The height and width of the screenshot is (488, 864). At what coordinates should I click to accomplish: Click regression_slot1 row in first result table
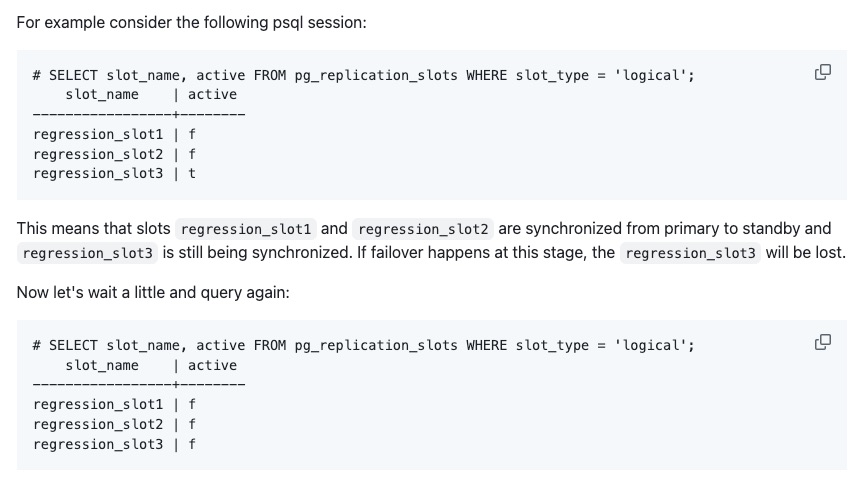pyautogui.click(x=113, y=134)
